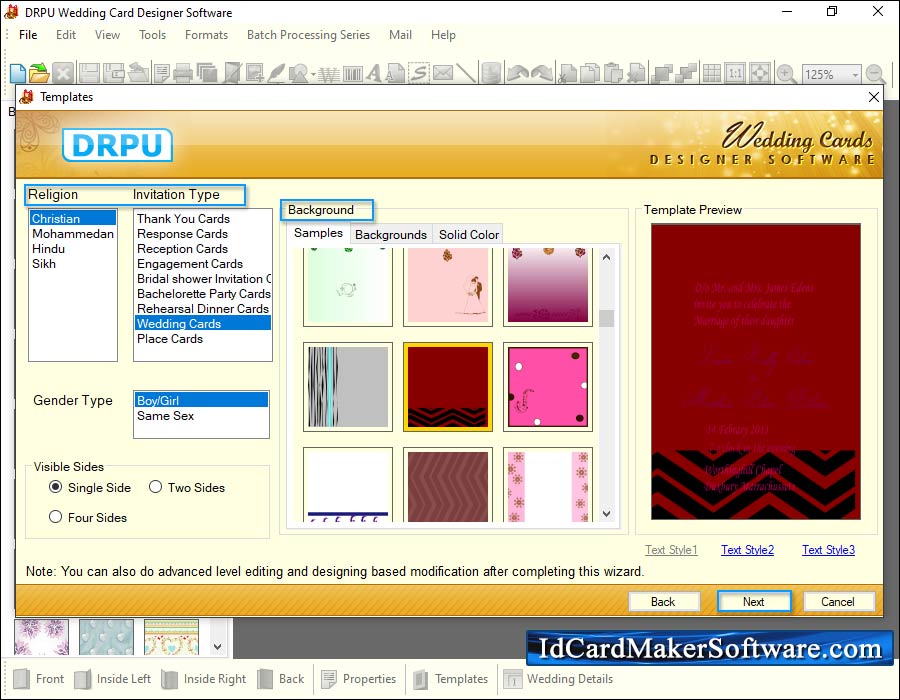The image size is (900, 700).
Task: Click the database toolbar icon
Action: [x=491, y=73]
